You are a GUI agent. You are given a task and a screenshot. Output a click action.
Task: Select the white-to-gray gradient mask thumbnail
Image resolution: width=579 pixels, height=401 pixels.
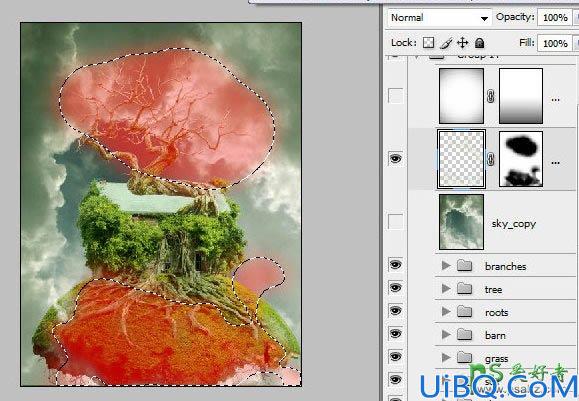coord(521,96)
